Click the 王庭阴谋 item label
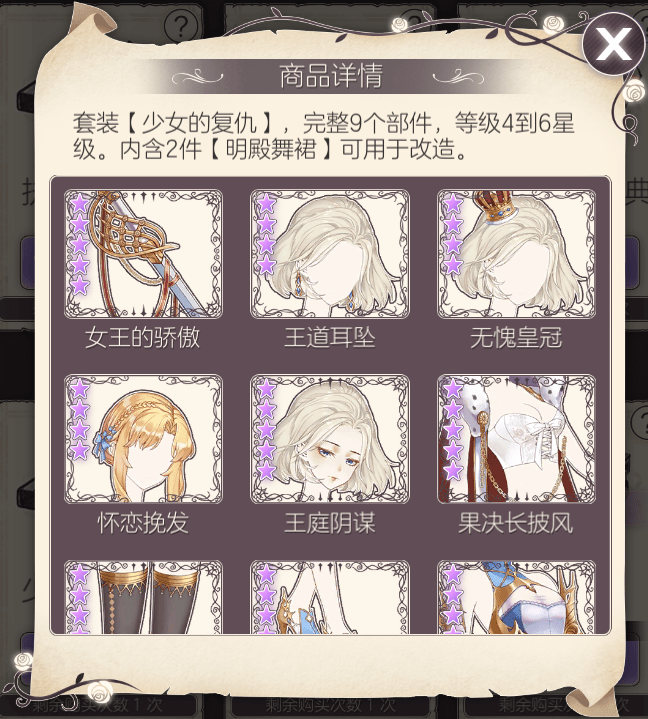Image resolution: width=648 pixels, height=719 pixels. point(330,523)
